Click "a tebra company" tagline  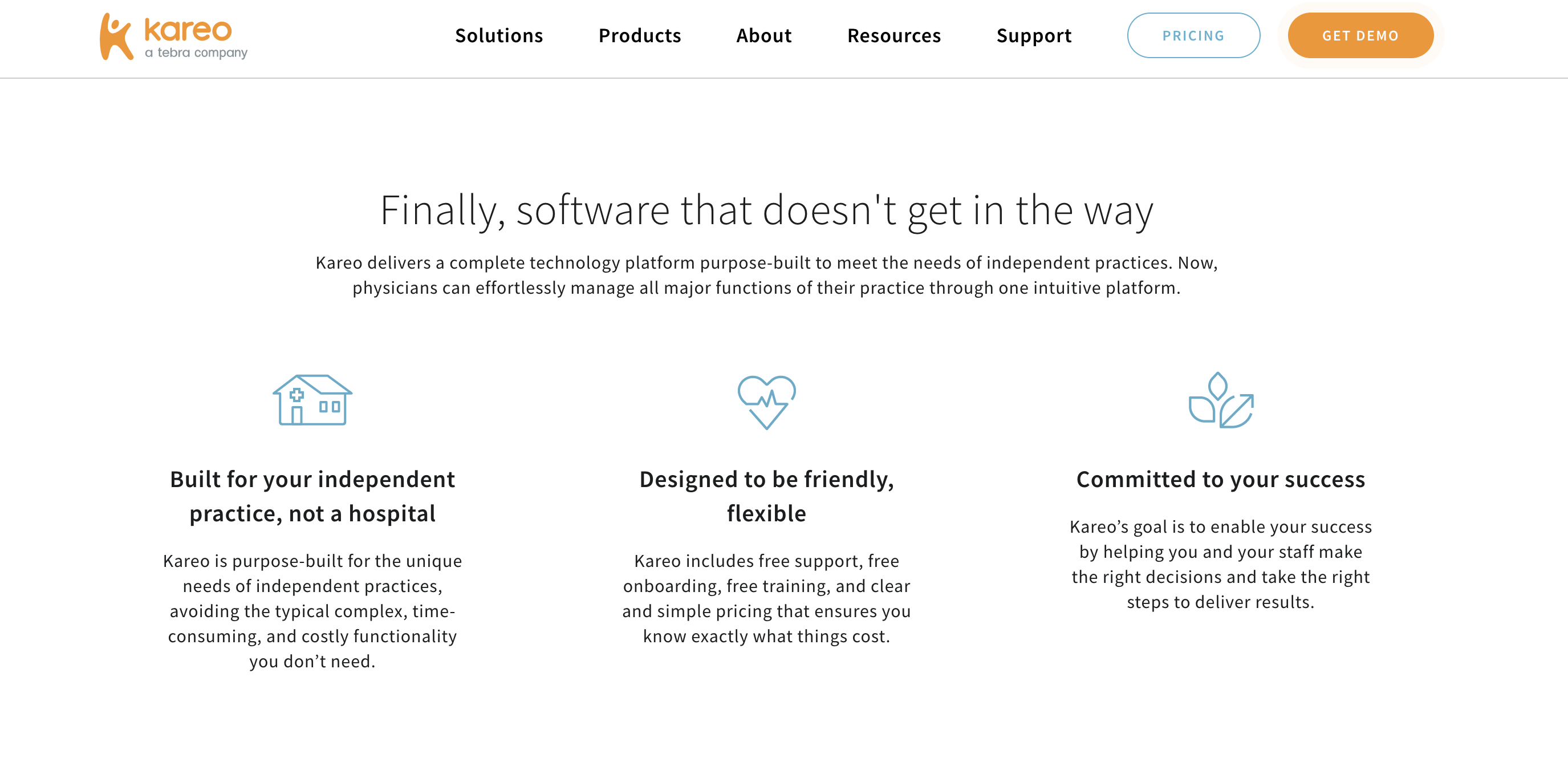click(x=196, y=53)
